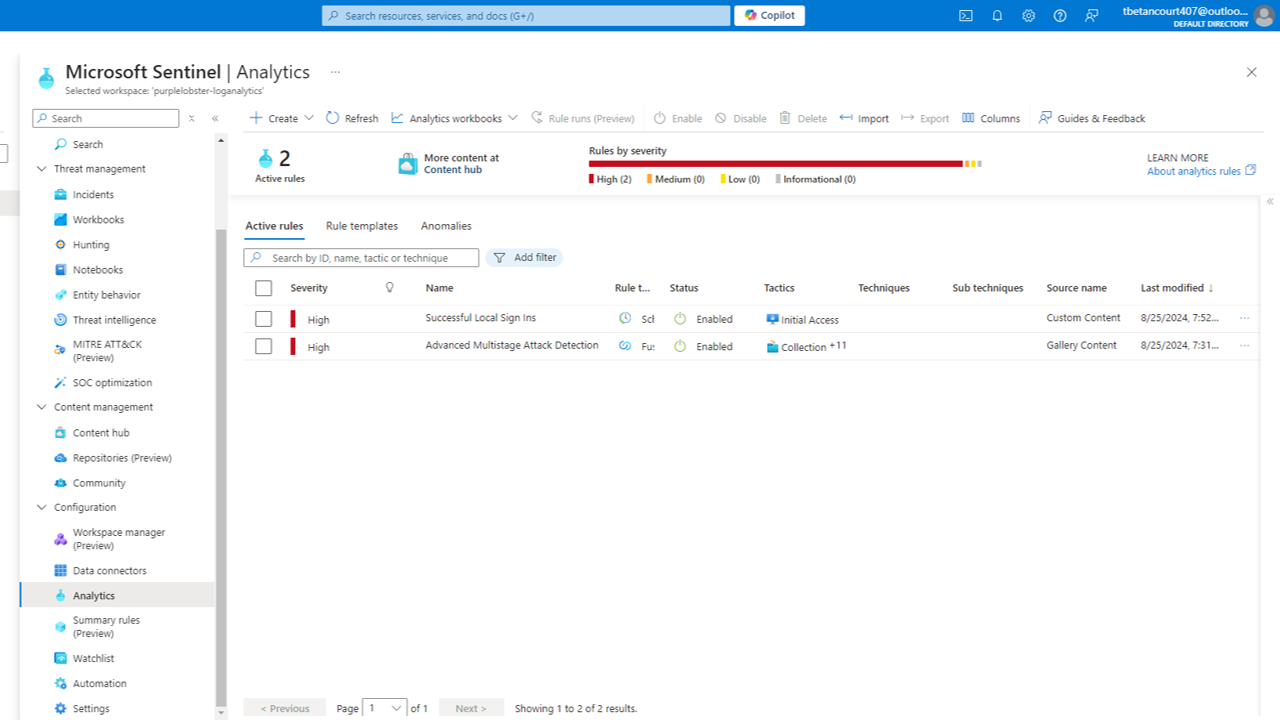Click the Entity behavior icon
Image resolution: width=1280 pixels, height=720 pixels.
click(61, 294)
